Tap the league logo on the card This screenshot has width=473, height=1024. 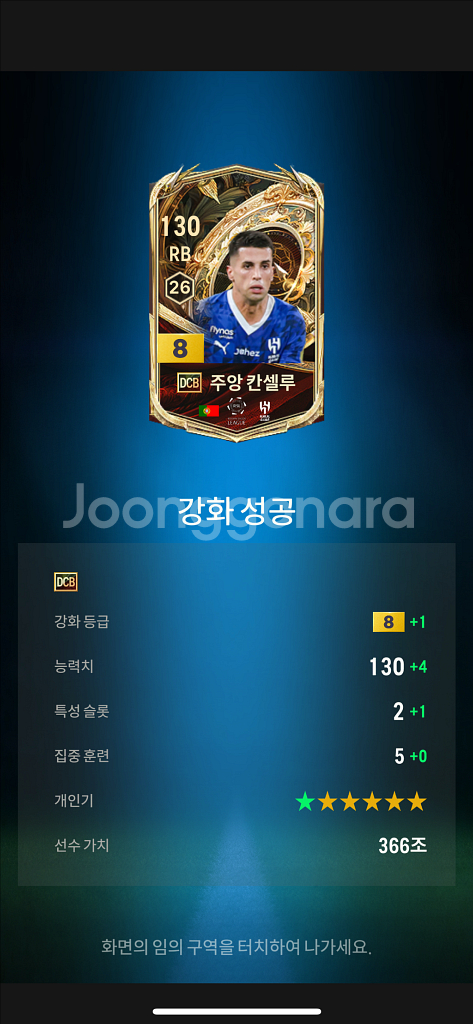pos(236,409)
